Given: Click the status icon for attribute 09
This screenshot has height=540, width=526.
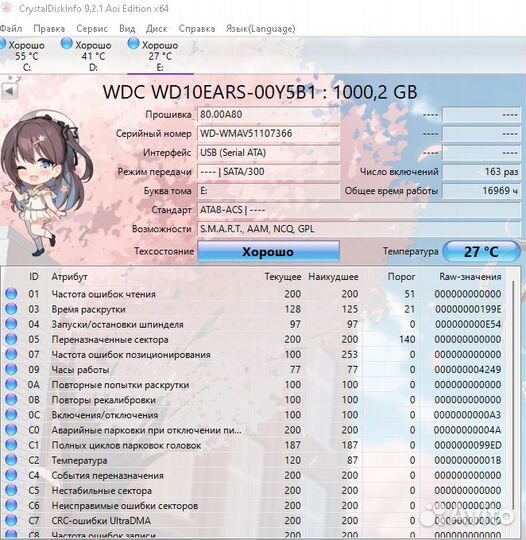Looking at the screenshot, I should click(11, 370).
